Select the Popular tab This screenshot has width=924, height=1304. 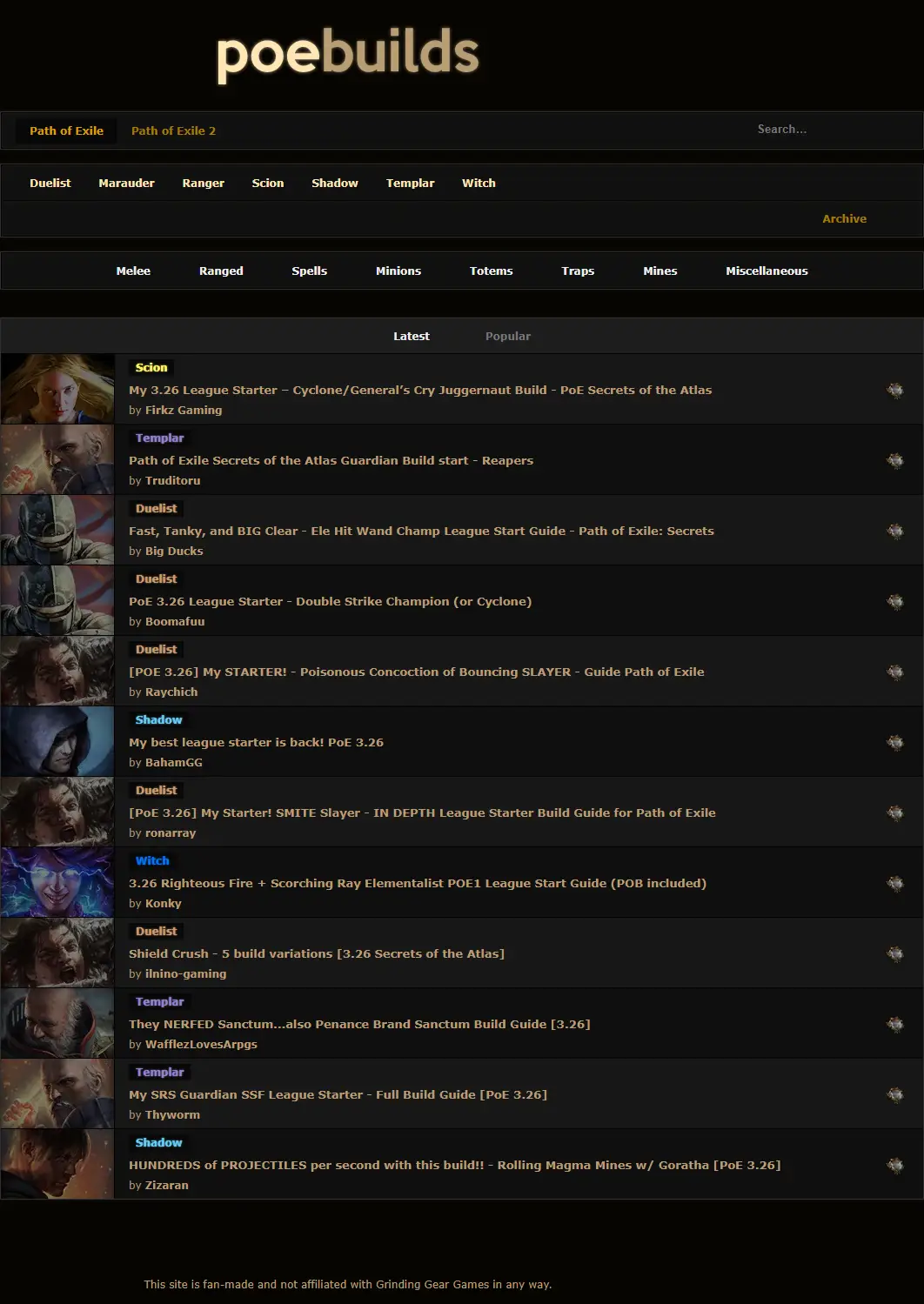coord(508,336)
